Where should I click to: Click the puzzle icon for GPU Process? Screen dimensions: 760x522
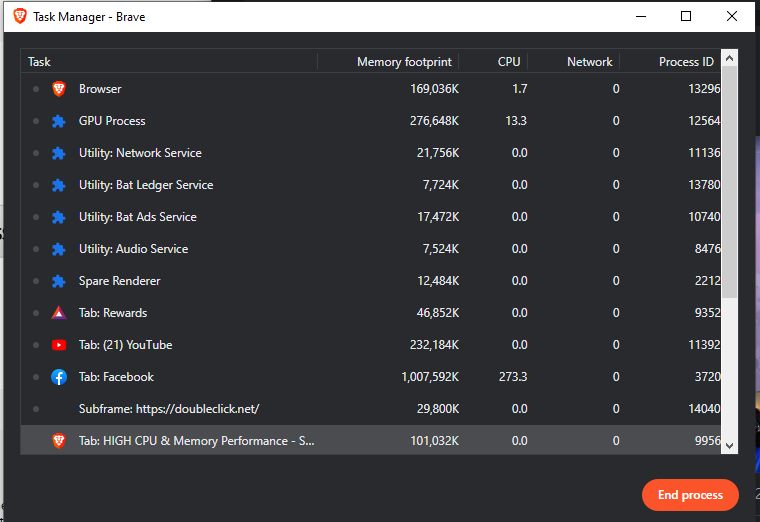(59, 121)
